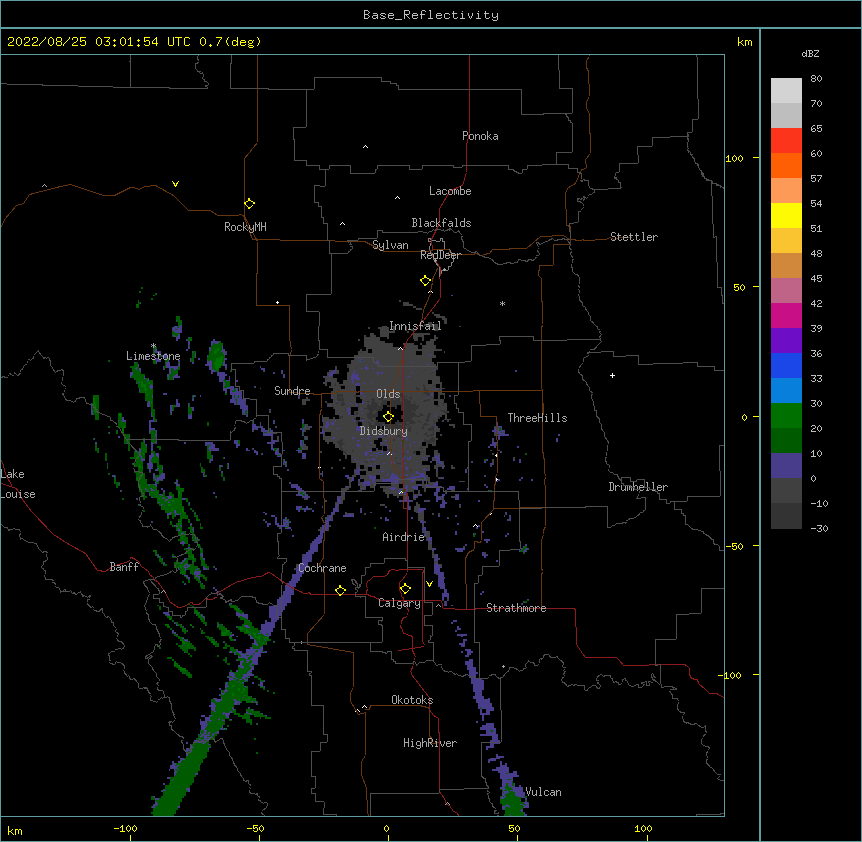Pick the bright yellow 51-54 dBZ swatch
Screen dimensions: 862x842
click(x=786, y=215)
